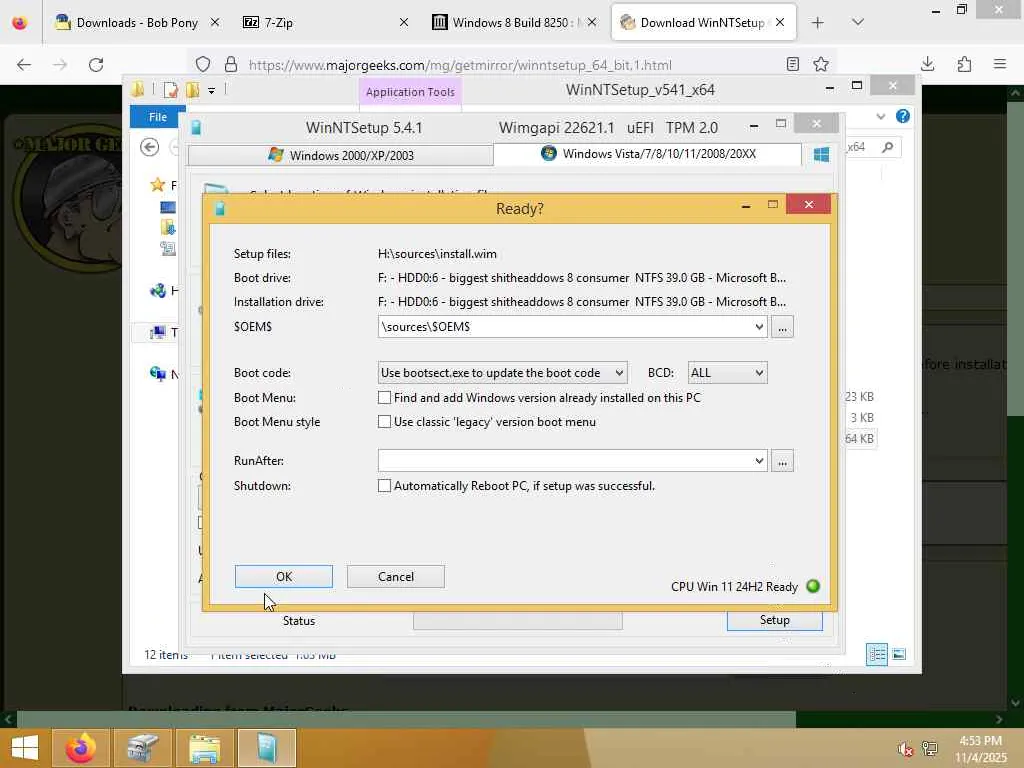Viewport: 1024px width, 768px height.
Task: Click the Ready? dialog title icon
Action: (220, 208)
